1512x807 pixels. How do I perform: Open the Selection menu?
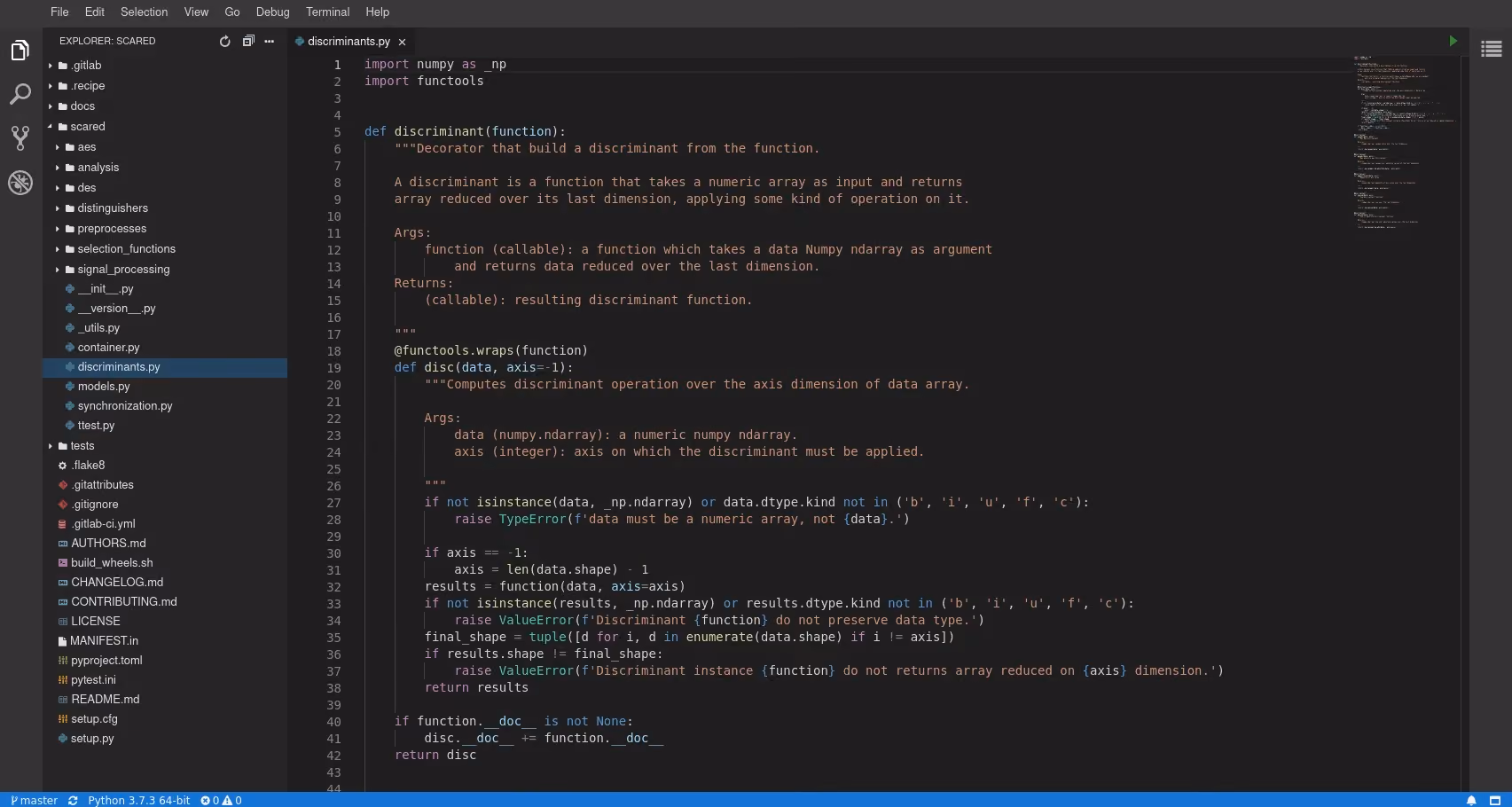click(x=144, y=12)
